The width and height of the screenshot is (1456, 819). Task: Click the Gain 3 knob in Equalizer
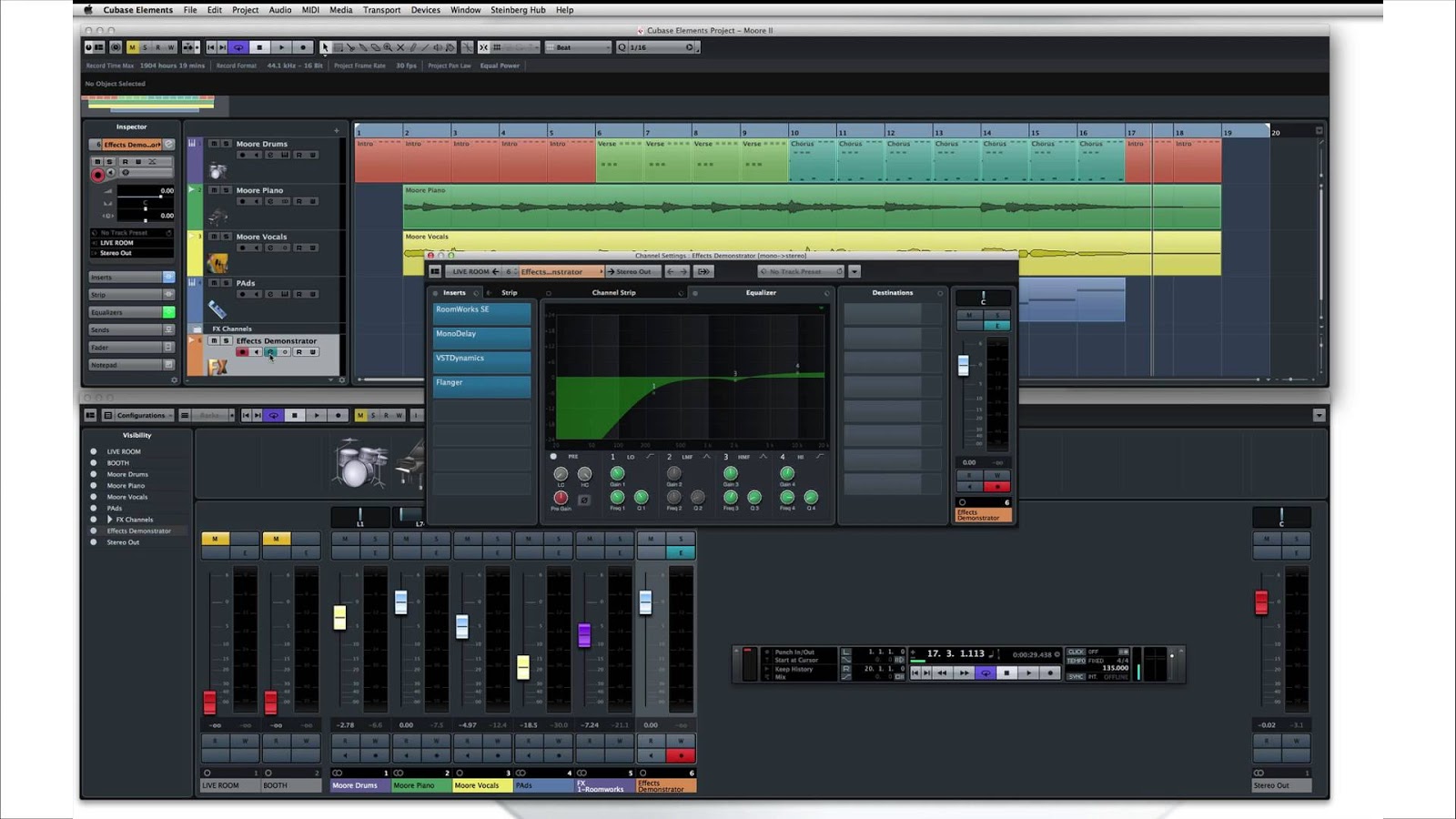click(730, 473)
